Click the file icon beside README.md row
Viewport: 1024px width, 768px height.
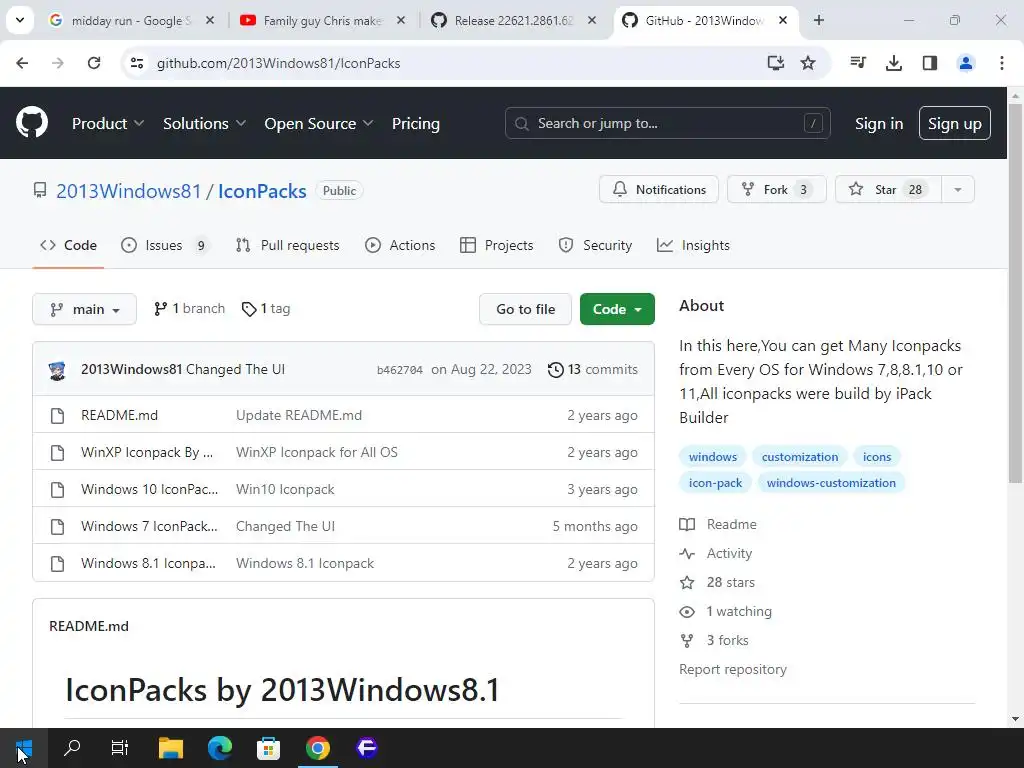click(x=57, y=415)
